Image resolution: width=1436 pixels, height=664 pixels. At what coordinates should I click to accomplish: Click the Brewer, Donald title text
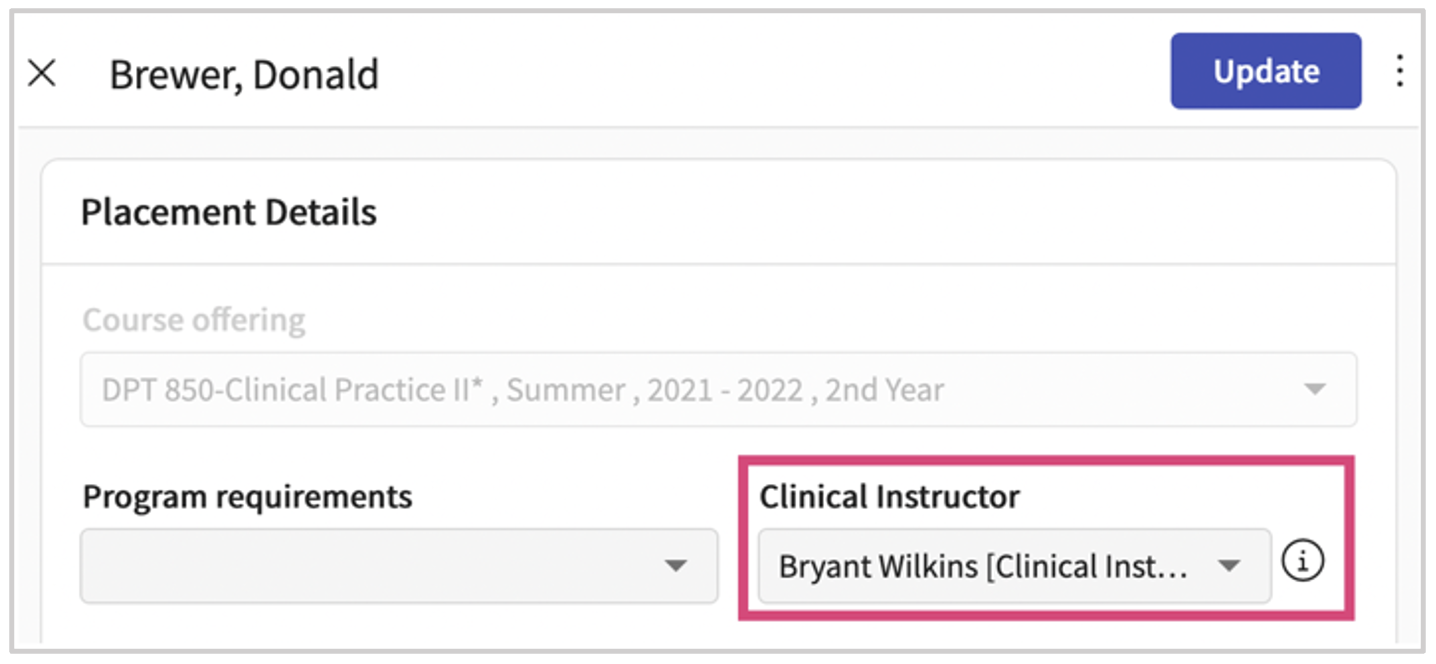[x=244, y=75]
